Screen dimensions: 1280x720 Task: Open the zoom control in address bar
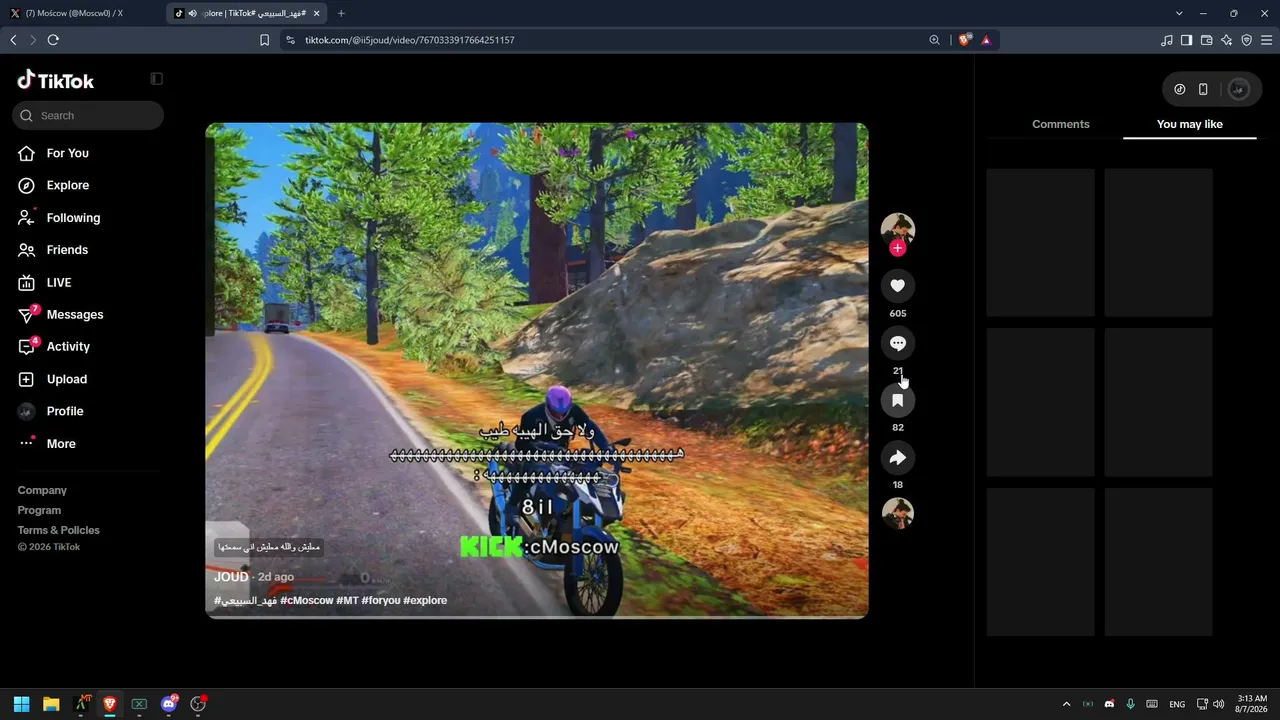coord(934,40)
